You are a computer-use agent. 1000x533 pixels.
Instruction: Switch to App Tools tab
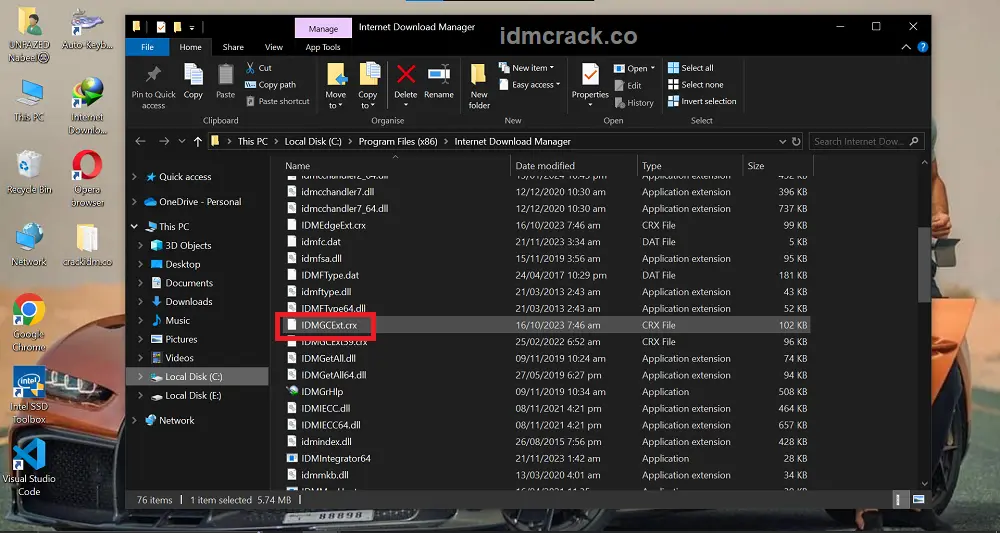(x=323, y=47)
